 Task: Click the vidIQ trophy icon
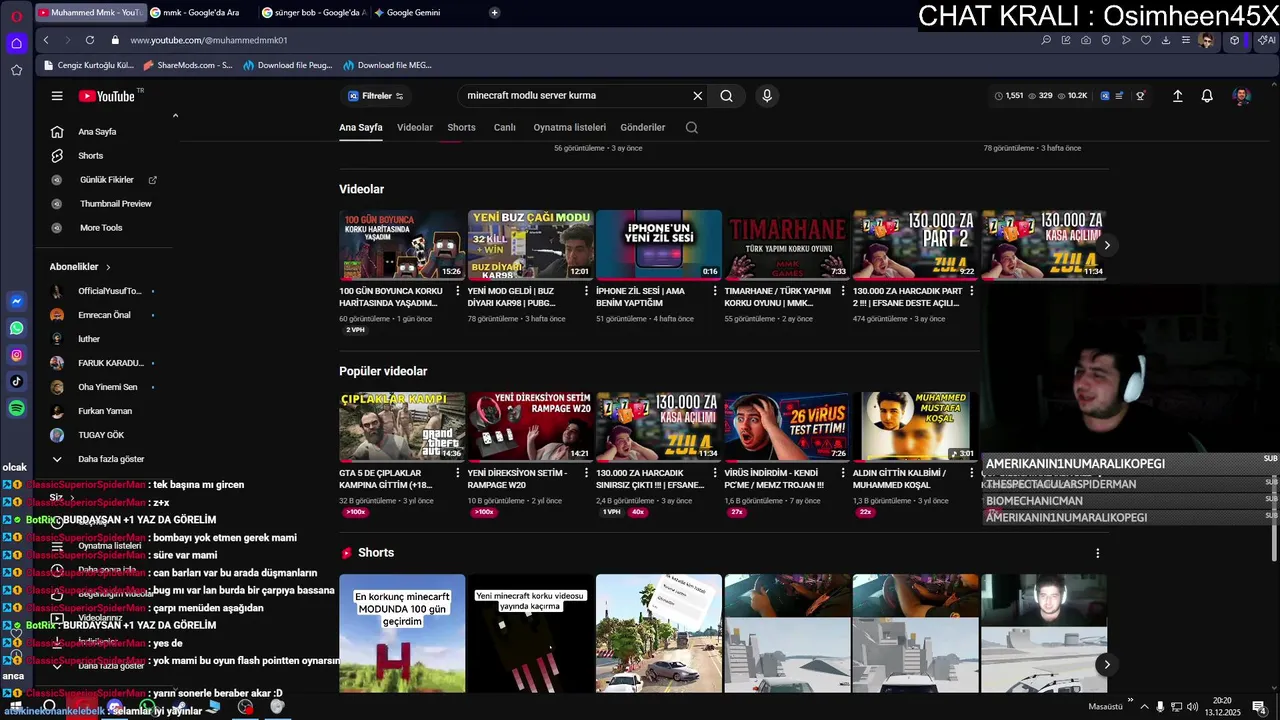click(1140, 96)
